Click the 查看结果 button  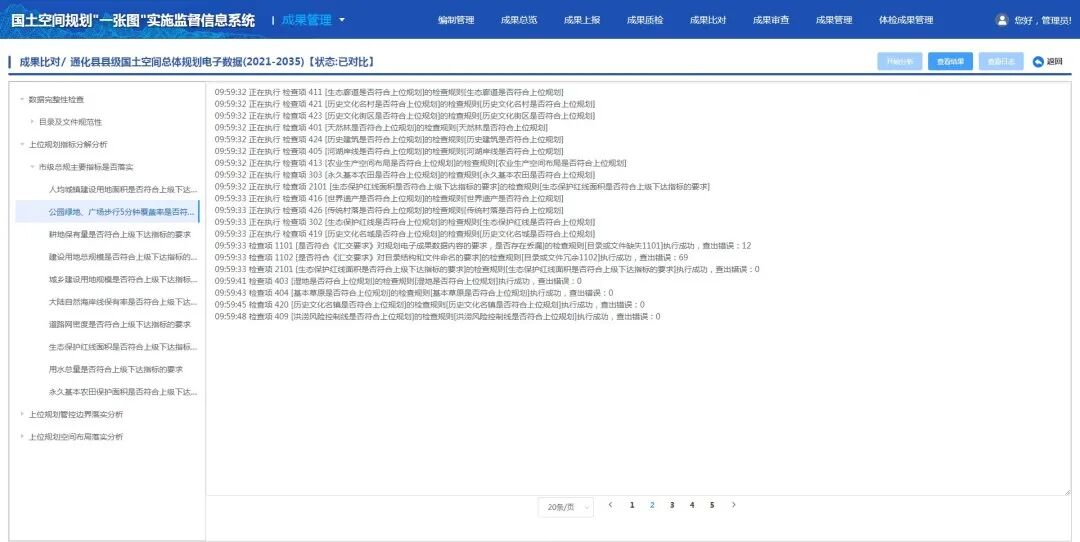coord(950,61)
